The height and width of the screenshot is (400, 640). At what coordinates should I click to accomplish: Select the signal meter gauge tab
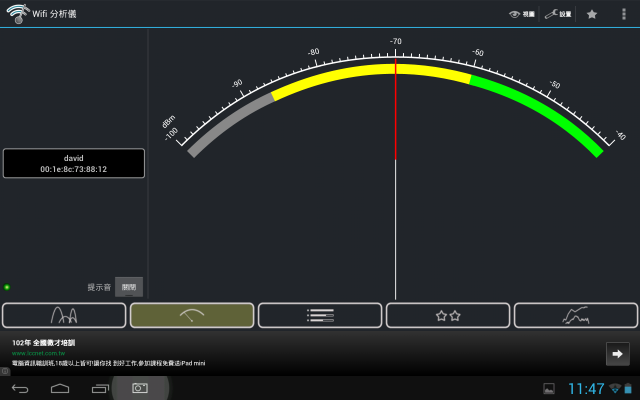coord(192,315)
